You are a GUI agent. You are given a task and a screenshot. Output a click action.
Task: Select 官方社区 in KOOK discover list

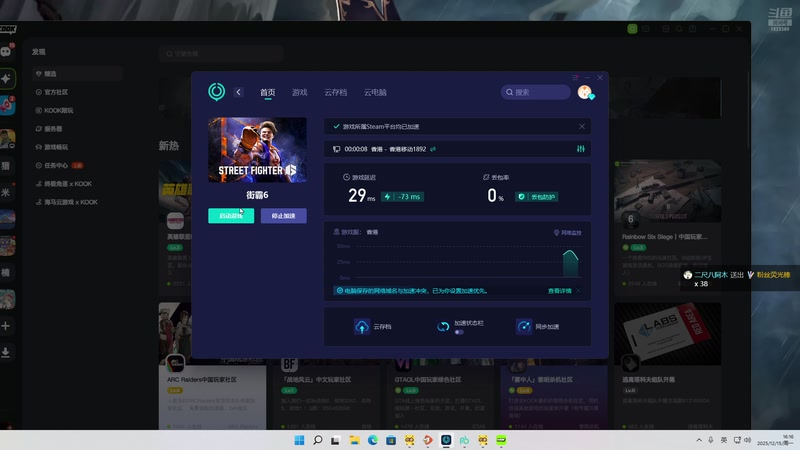click(78, 92)
